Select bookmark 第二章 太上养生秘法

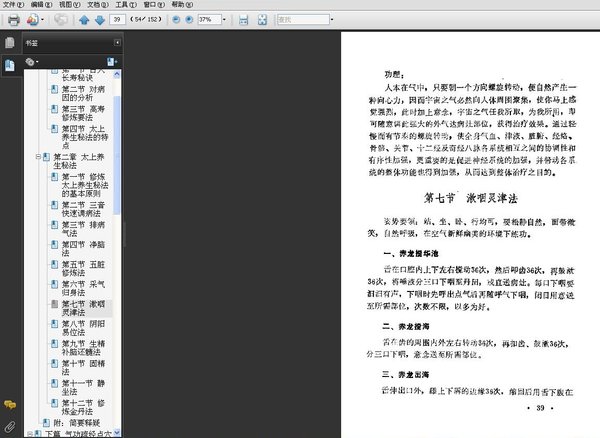[78, 161]
